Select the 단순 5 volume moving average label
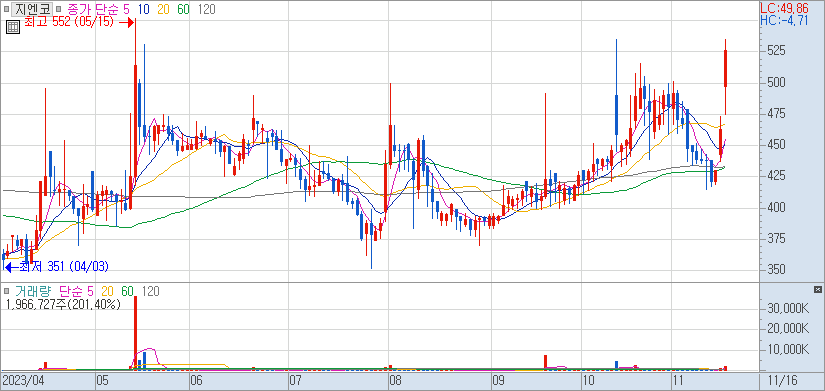 [x=76, y=291]
